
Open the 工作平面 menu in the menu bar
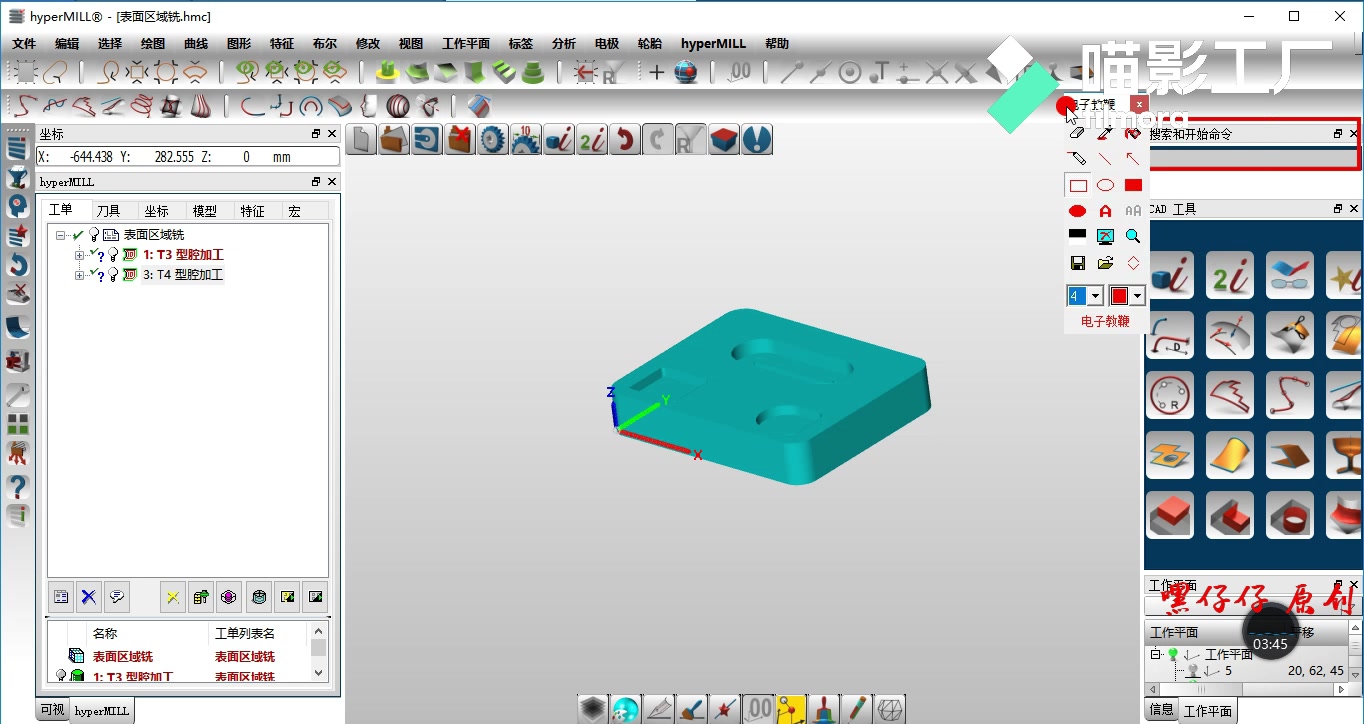[466, 44]
